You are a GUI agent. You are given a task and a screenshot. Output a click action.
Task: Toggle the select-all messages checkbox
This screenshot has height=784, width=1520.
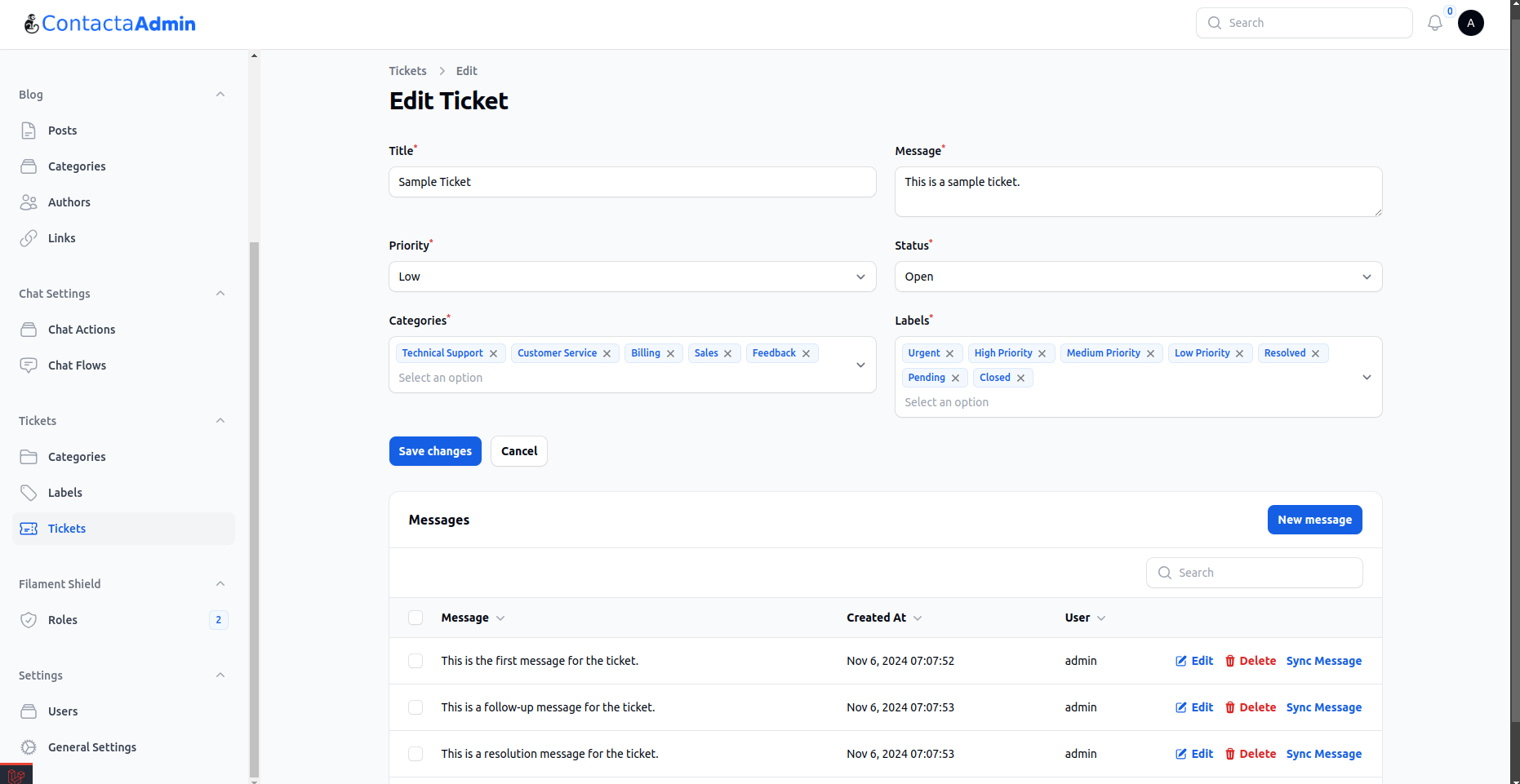(416, 618)
